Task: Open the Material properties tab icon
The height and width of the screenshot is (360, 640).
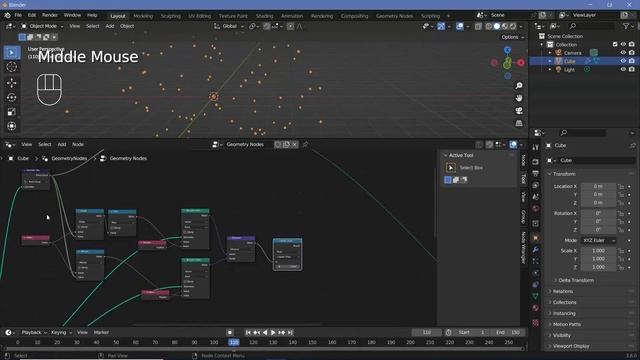Action: tap(536, 308)
